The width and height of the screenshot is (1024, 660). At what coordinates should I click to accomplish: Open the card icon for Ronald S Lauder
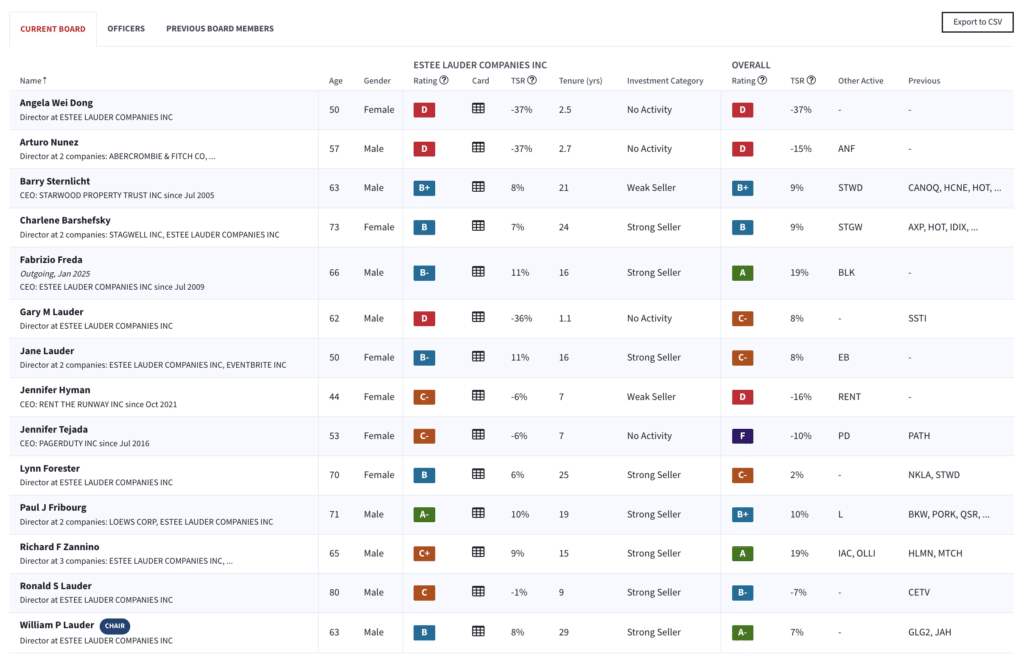point(478,591)
